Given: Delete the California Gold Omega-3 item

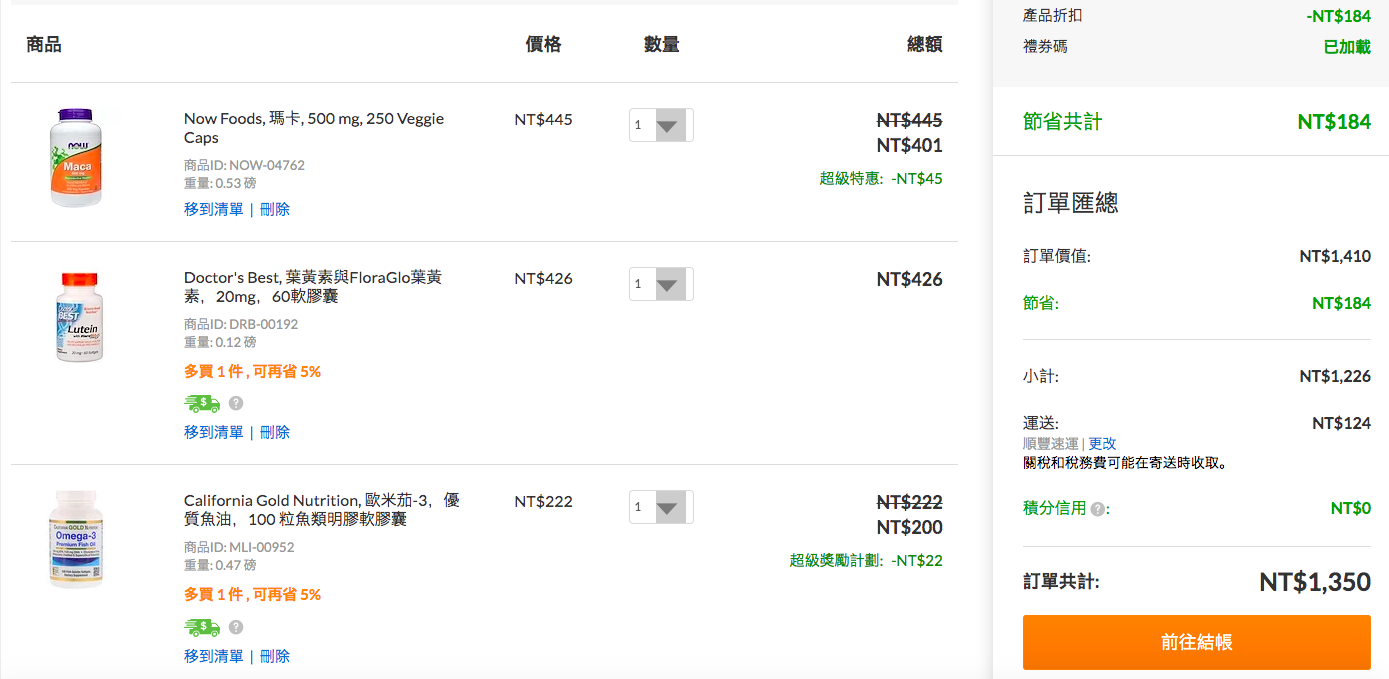Looking at the screenshot, I should click(275, 656).
